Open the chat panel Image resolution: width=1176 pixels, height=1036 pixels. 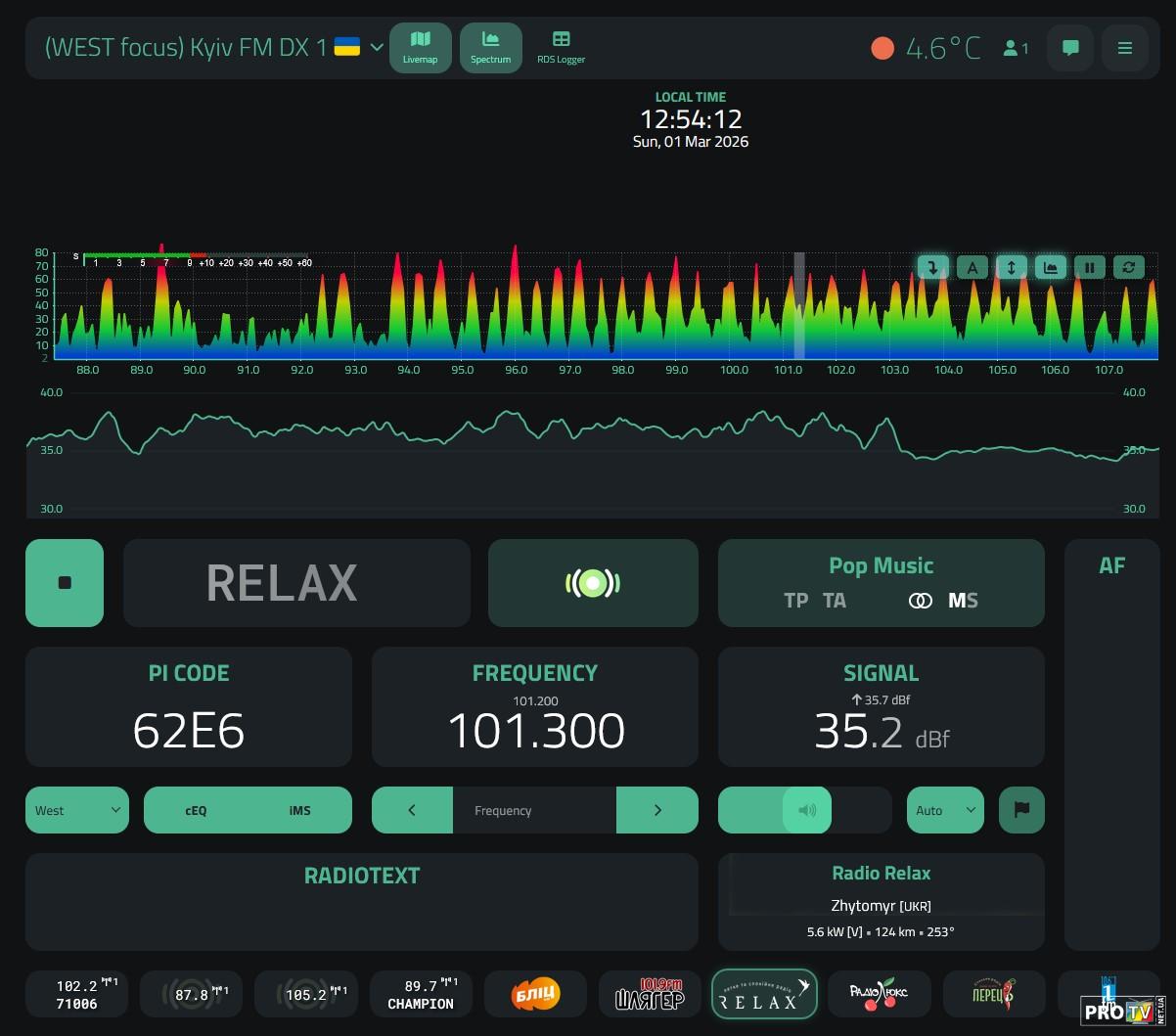point(1070,48)
